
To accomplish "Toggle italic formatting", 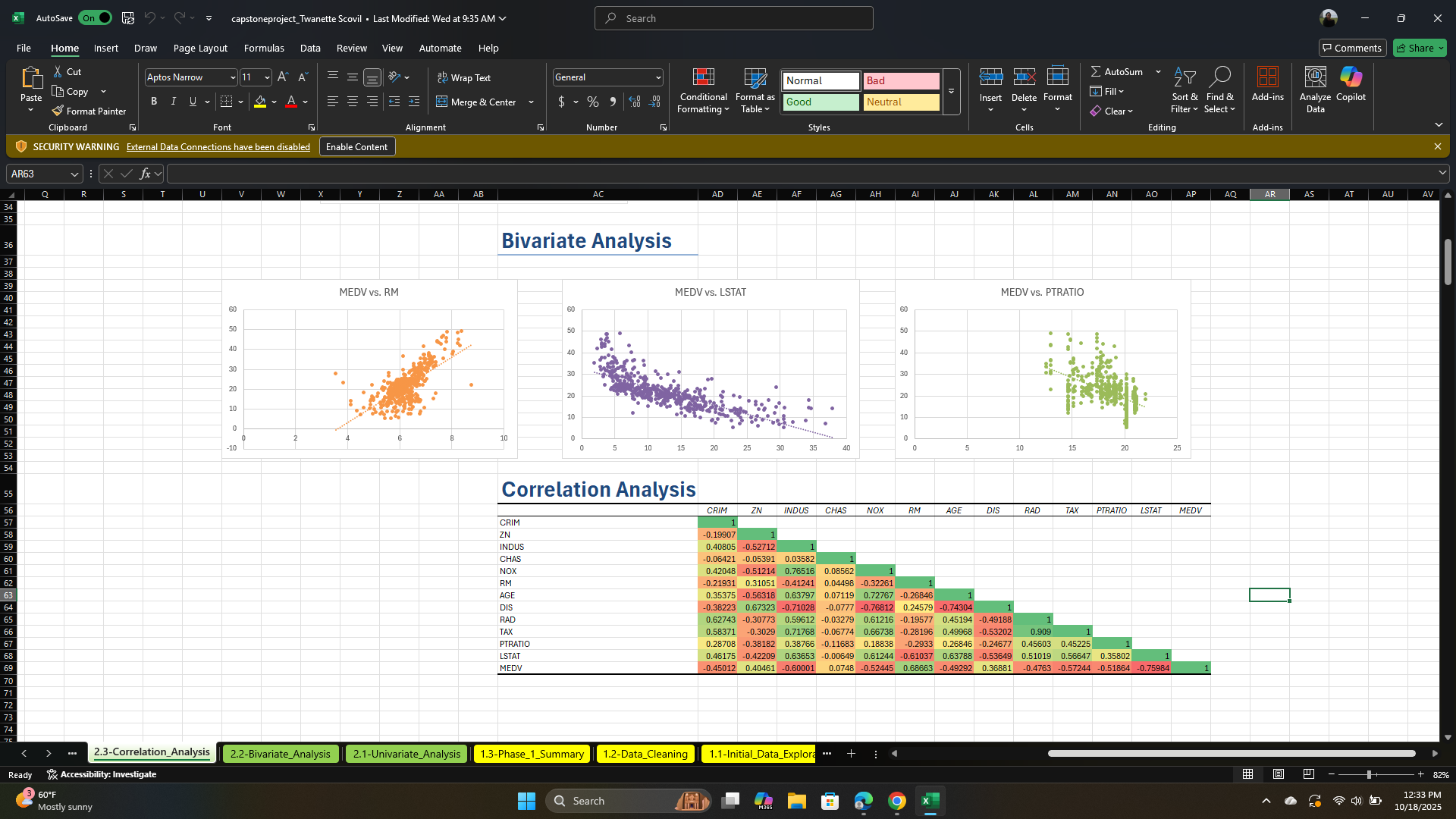I will coord(173,101).
